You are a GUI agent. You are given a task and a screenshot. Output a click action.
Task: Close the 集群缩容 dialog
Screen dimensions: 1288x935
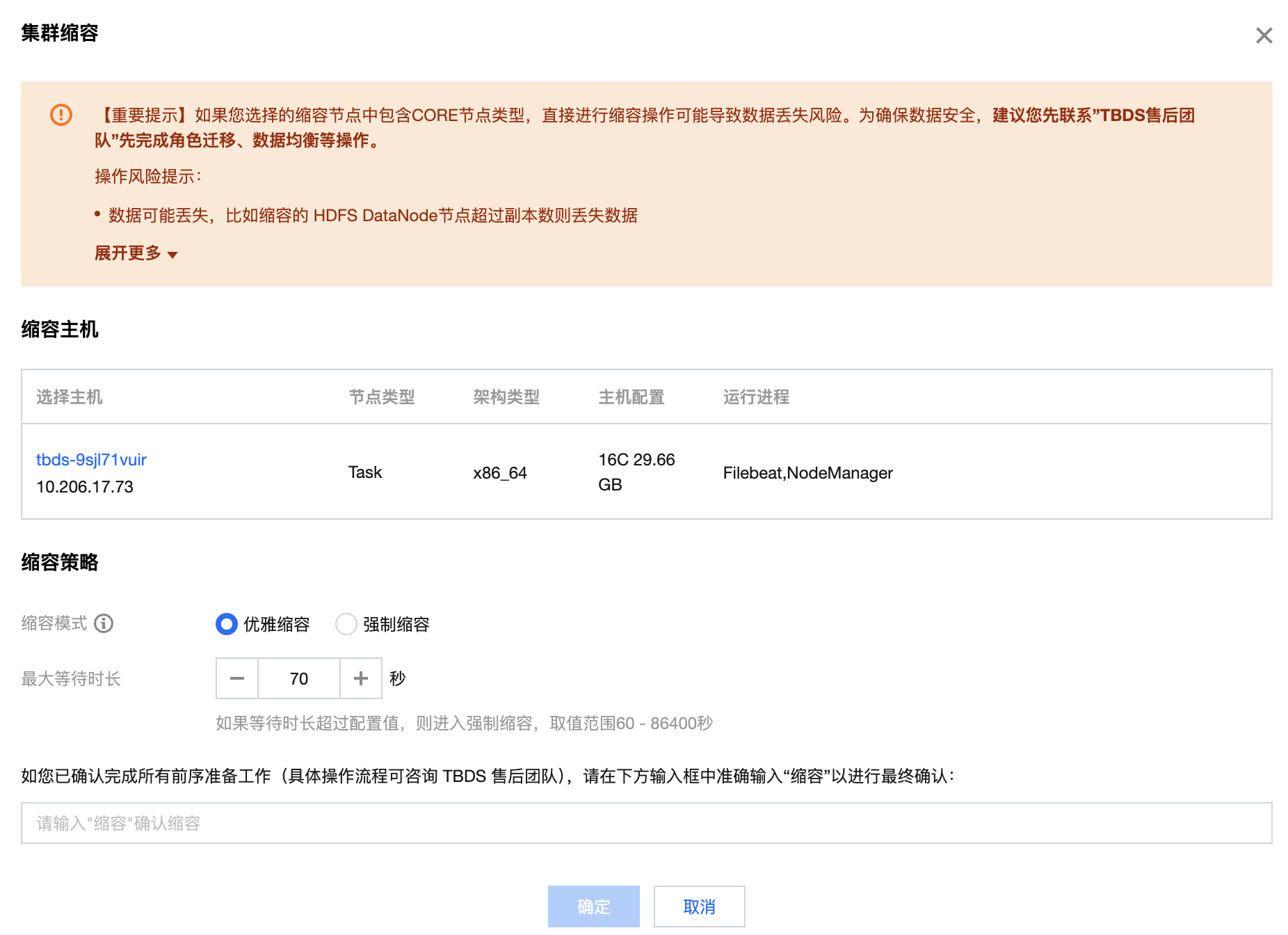point(1264,35)
